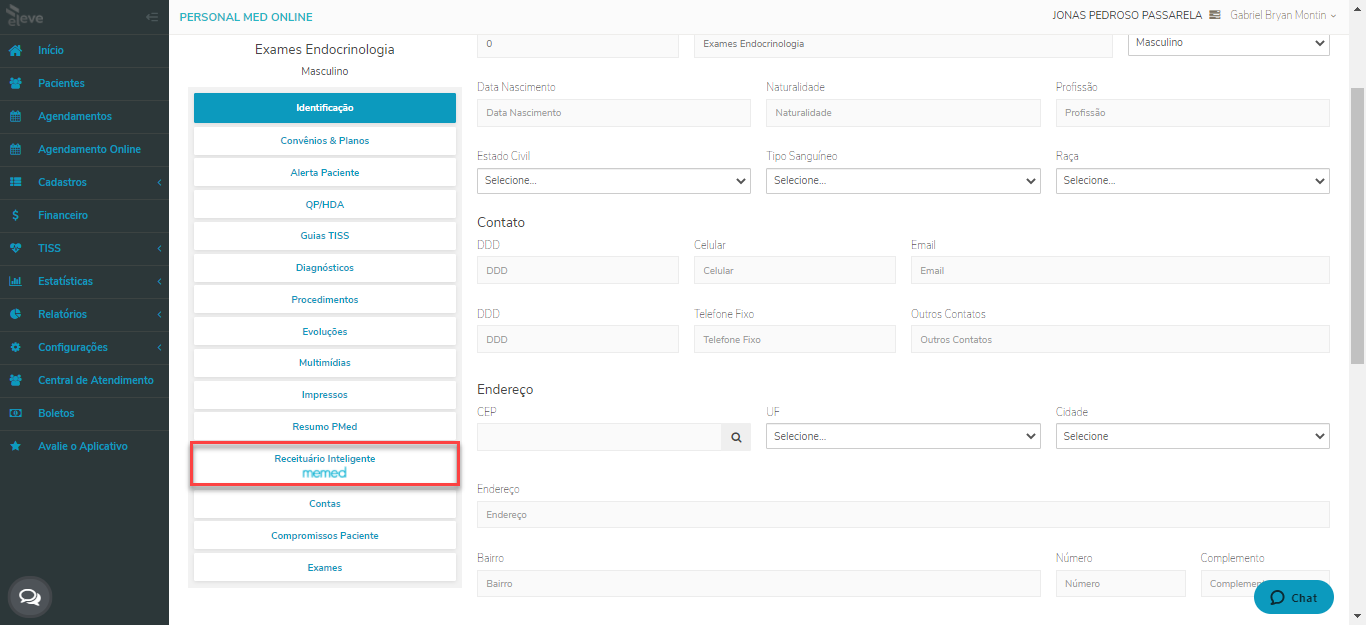This screenshot has width=1366, height=625.
Task: Open the Convênios & Planos tab
Action: tap(325, 141)
